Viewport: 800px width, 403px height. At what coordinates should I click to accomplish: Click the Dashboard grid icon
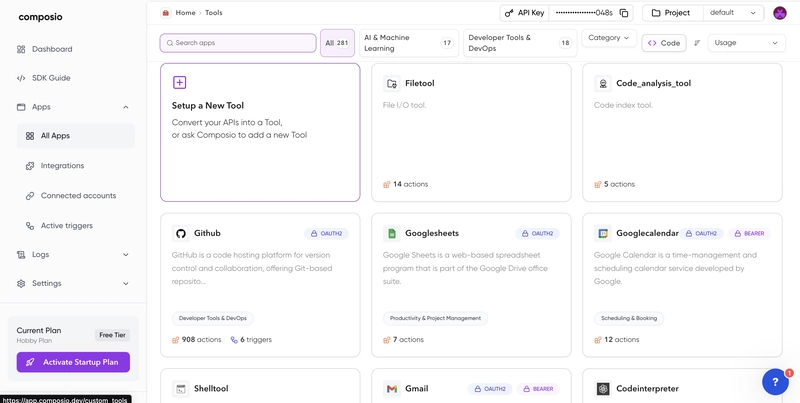tap(21, 49)
